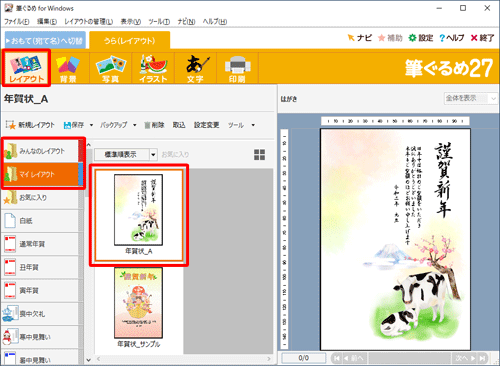This screenshot has height=366, width=500.
Task: Click the お気に入り button beside sort dropdown
Action: [175, 155]
